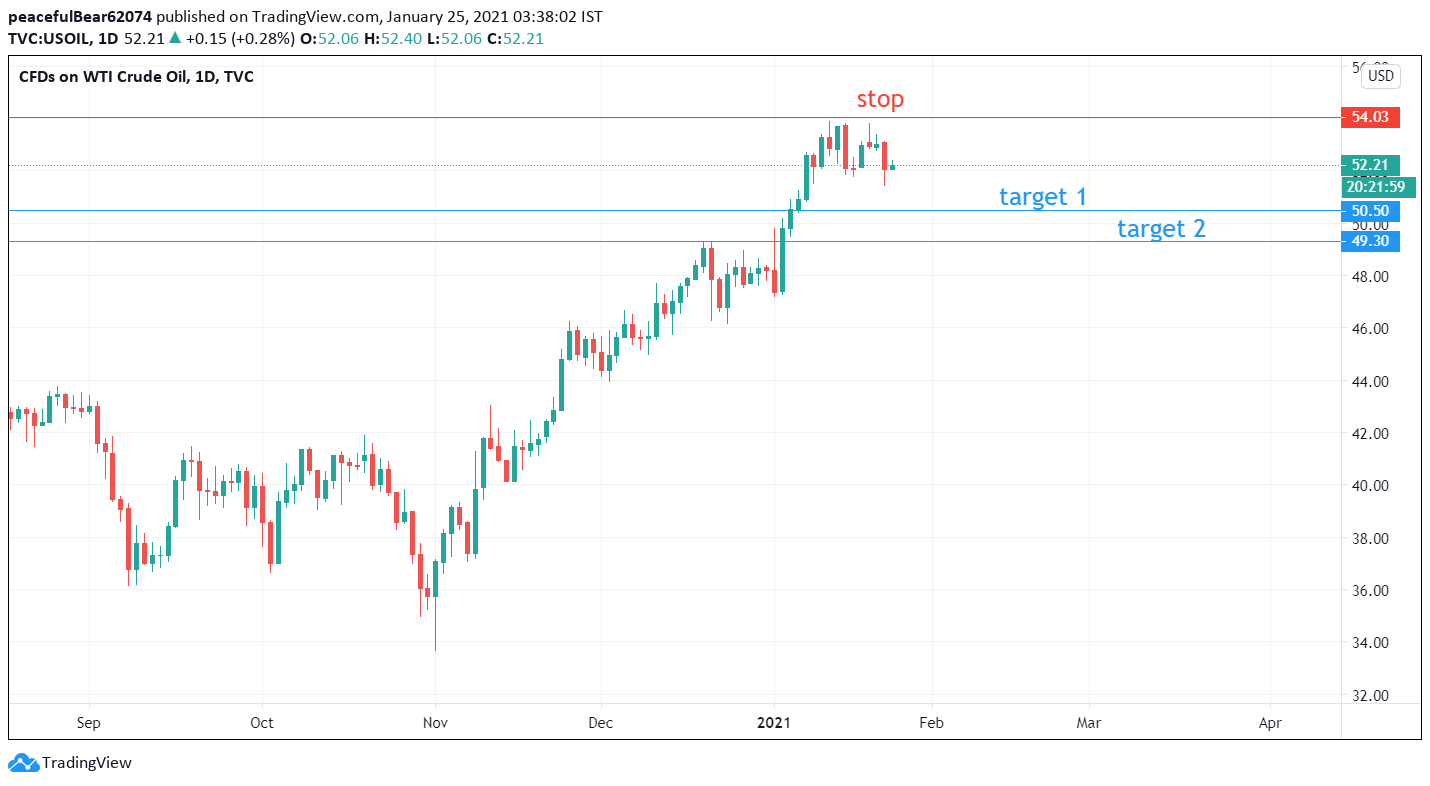Open the peacefulBear62074 author name
The width and height of the screenshot is (1430, 786).
point(80,17)
